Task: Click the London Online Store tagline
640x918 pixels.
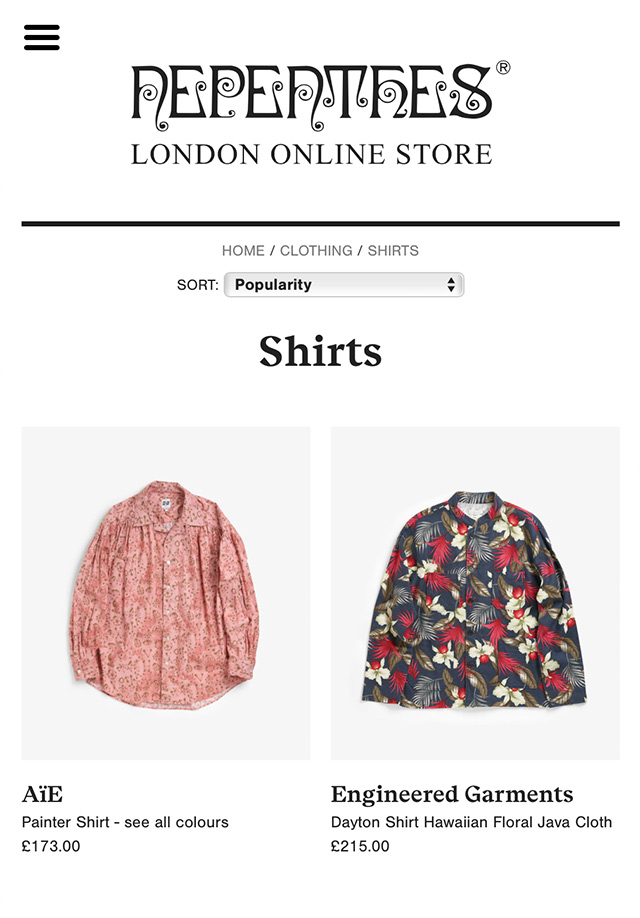Action: [312, 154]
